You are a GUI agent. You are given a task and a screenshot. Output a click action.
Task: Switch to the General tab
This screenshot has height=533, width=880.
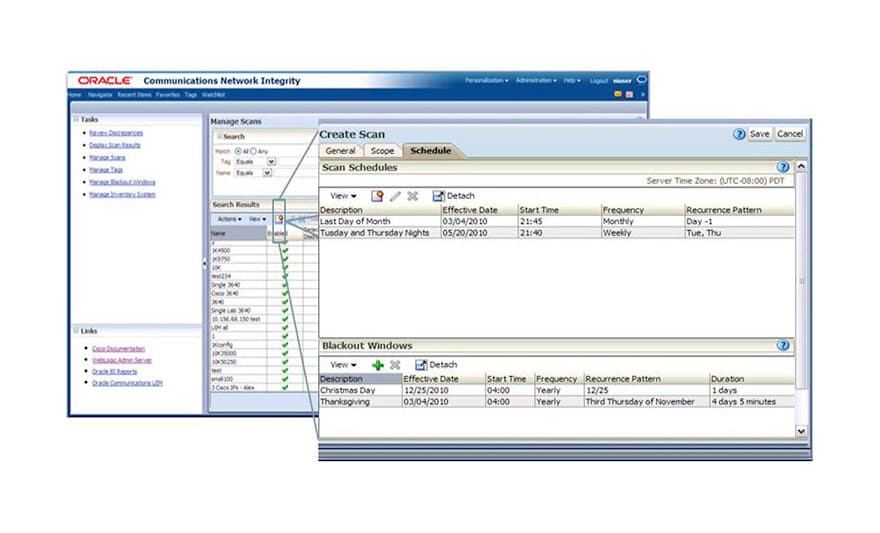pos(340,151)
